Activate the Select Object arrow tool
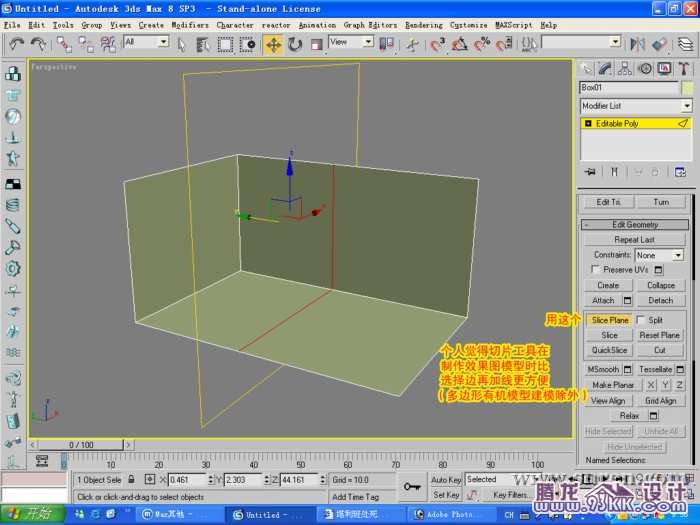Viewport: 700px width, 525px height. [x=181, y=45]
